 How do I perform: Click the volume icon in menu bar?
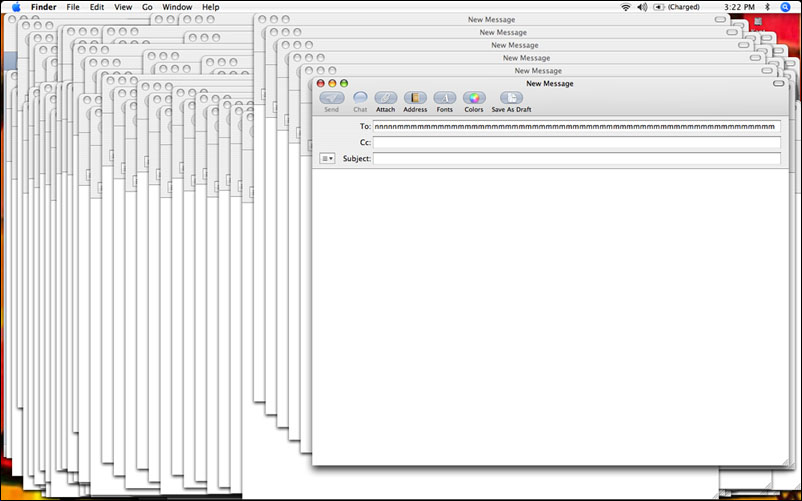642,7
